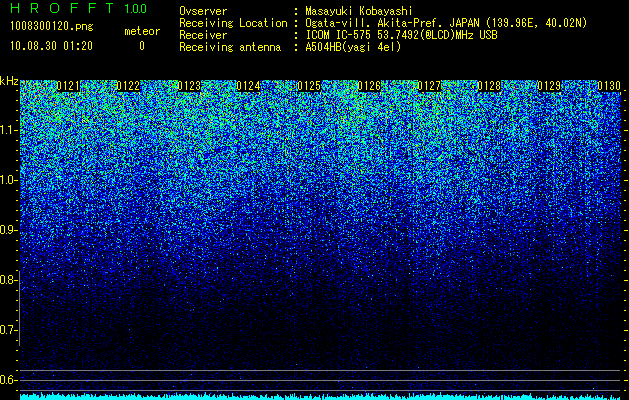629x400 pixels.
Task: Select the filename 1008300120.png
Action: 52,26
